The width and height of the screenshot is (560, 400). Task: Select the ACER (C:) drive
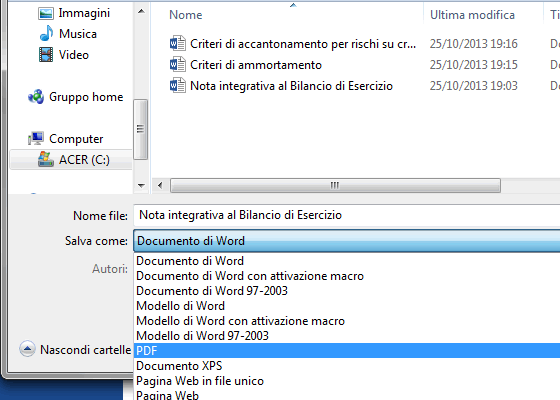tap(84, 160)
